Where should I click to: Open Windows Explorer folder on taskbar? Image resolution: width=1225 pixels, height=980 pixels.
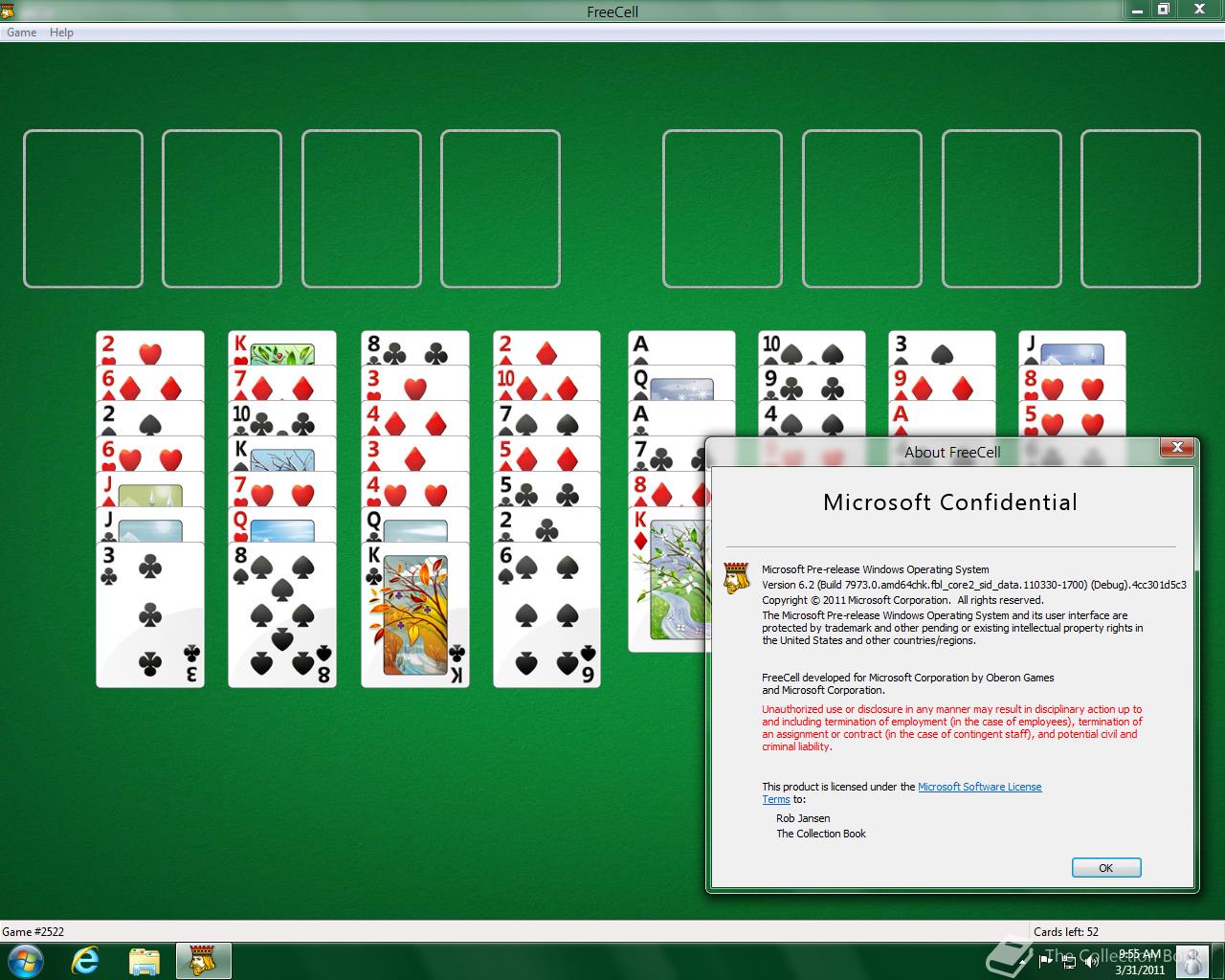coord(144,961)
